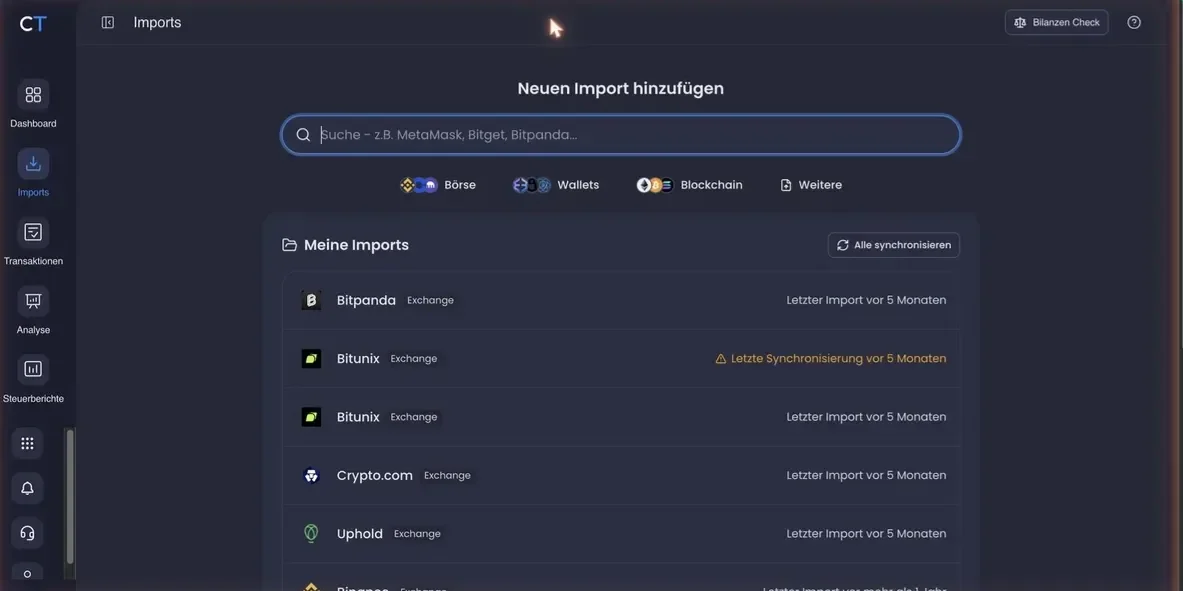Click the Meine Imports folder icon
Screen dimensions: 1183x591
(x=289, y=245)
